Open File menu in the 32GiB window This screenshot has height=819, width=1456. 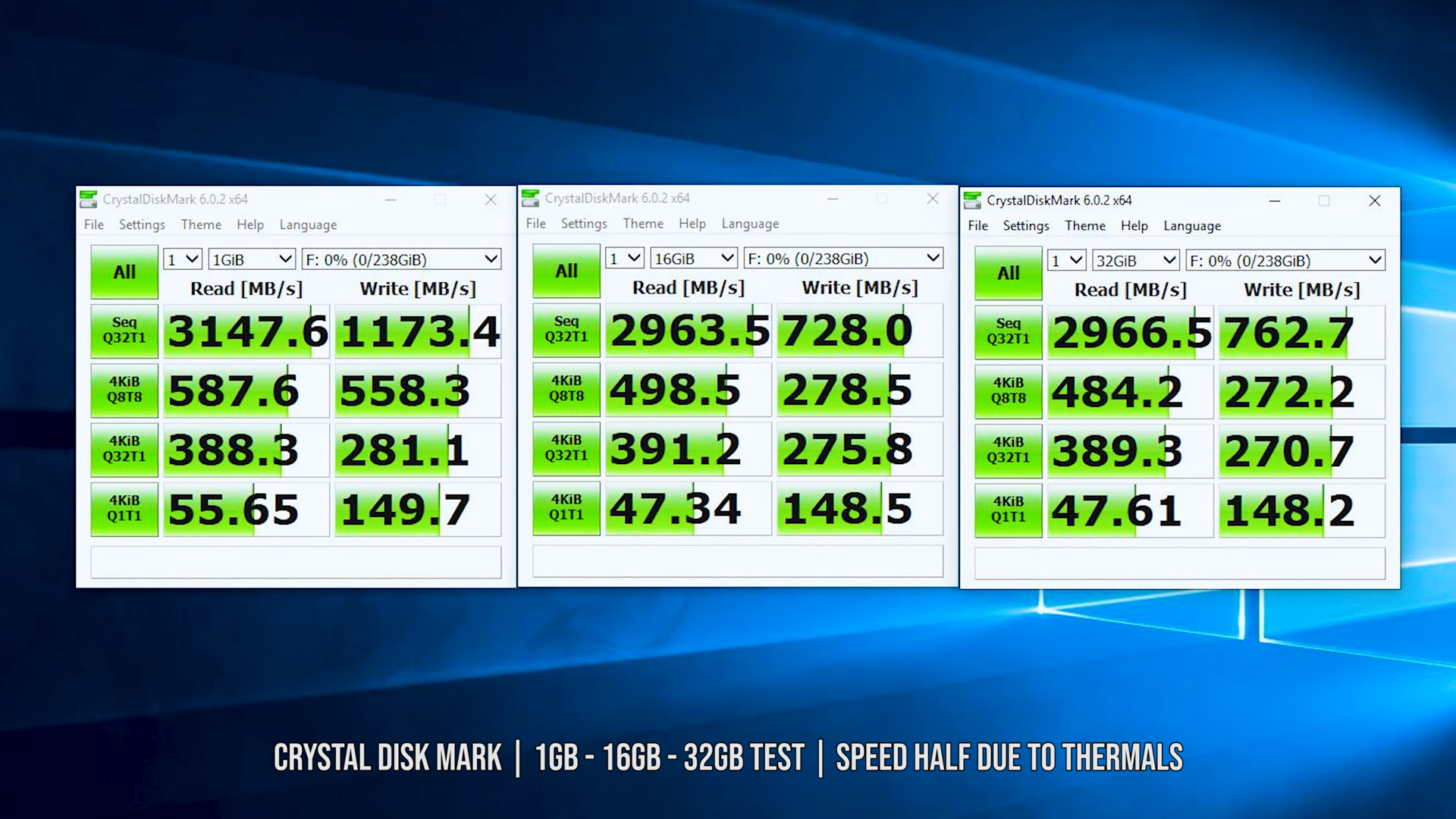coord(978,226)
